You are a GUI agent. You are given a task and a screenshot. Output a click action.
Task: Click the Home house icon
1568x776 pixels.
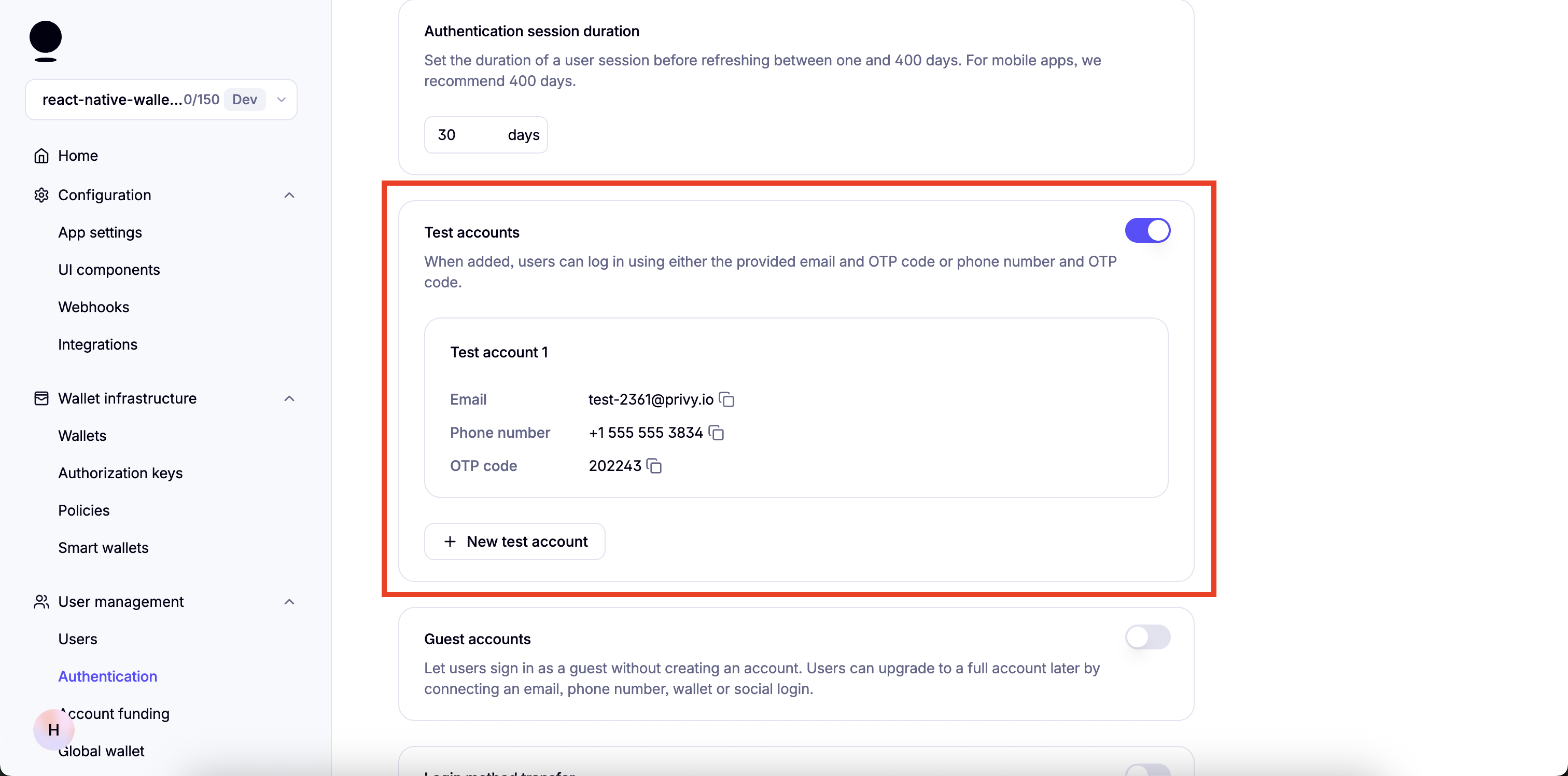click(x=41, y=156)
